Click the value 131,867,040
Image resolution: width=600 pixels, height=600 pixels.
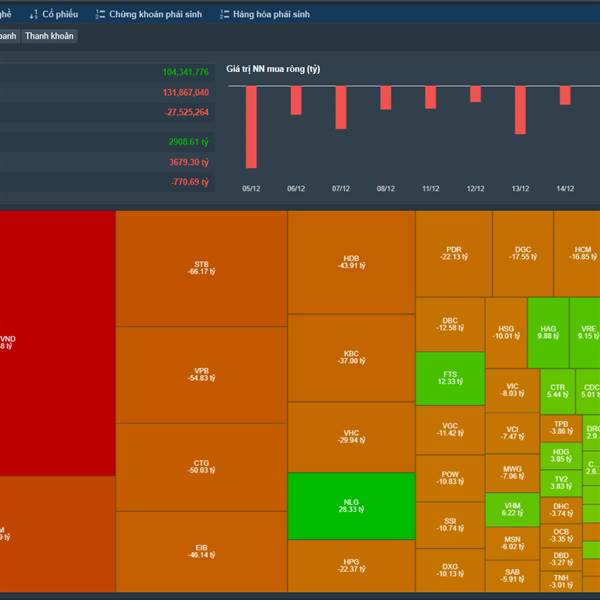186,92
